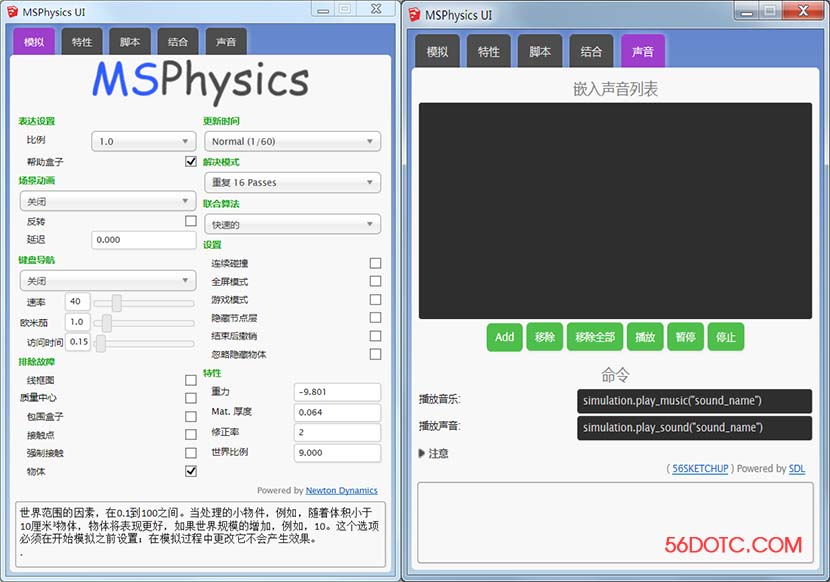Click 移除全部 to remove all sounds
Viewport: 830px width, 582px height.
[x=595, y=337]
